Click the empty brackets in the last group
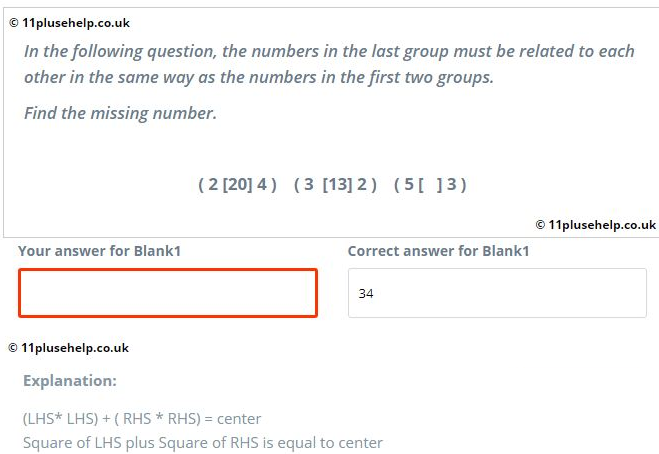Image resolution: width=659 pixels, height=454 pixels. (x=430, y=184)
